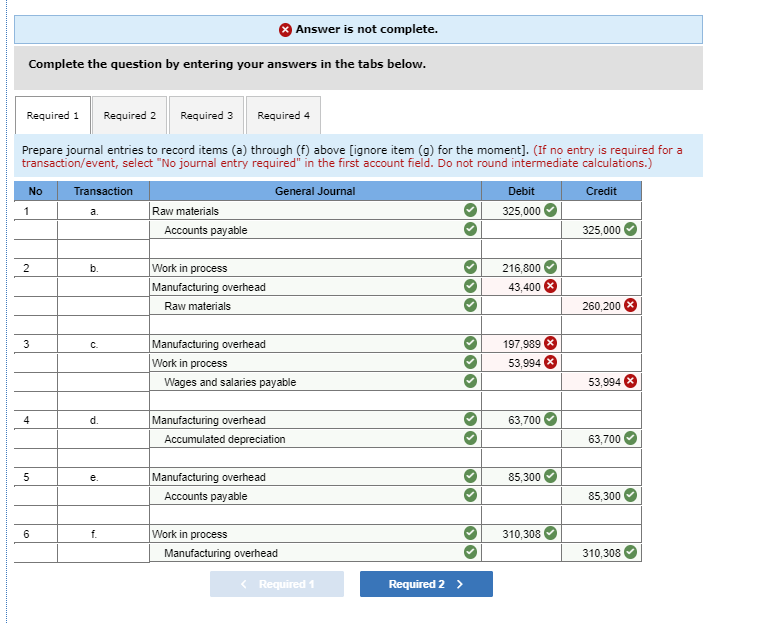Click Wages and salaries payable account field
The width and height of the screenshot is (759, 623).
[x=315, y=382]
